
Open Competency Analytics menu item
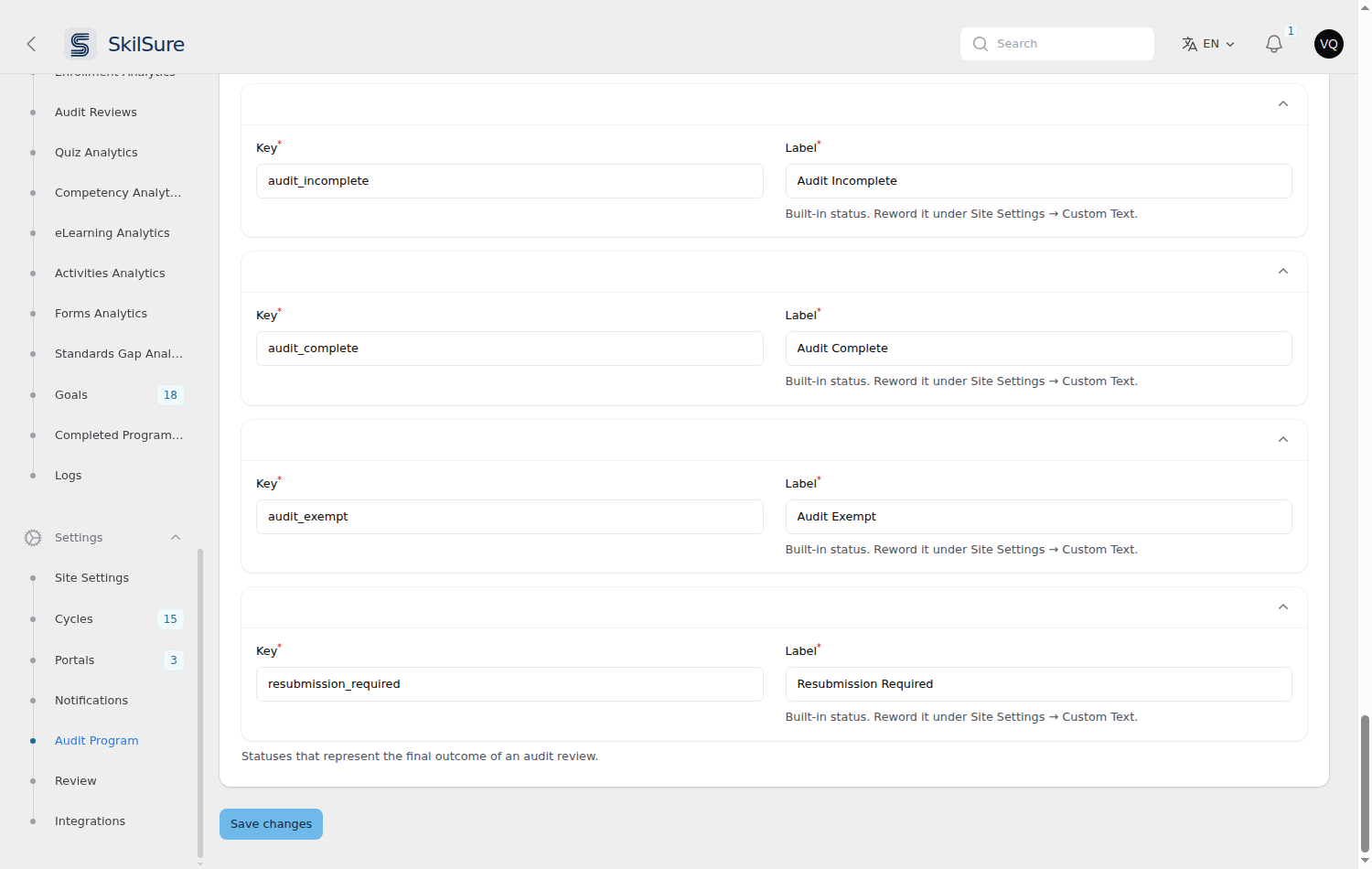118,193
